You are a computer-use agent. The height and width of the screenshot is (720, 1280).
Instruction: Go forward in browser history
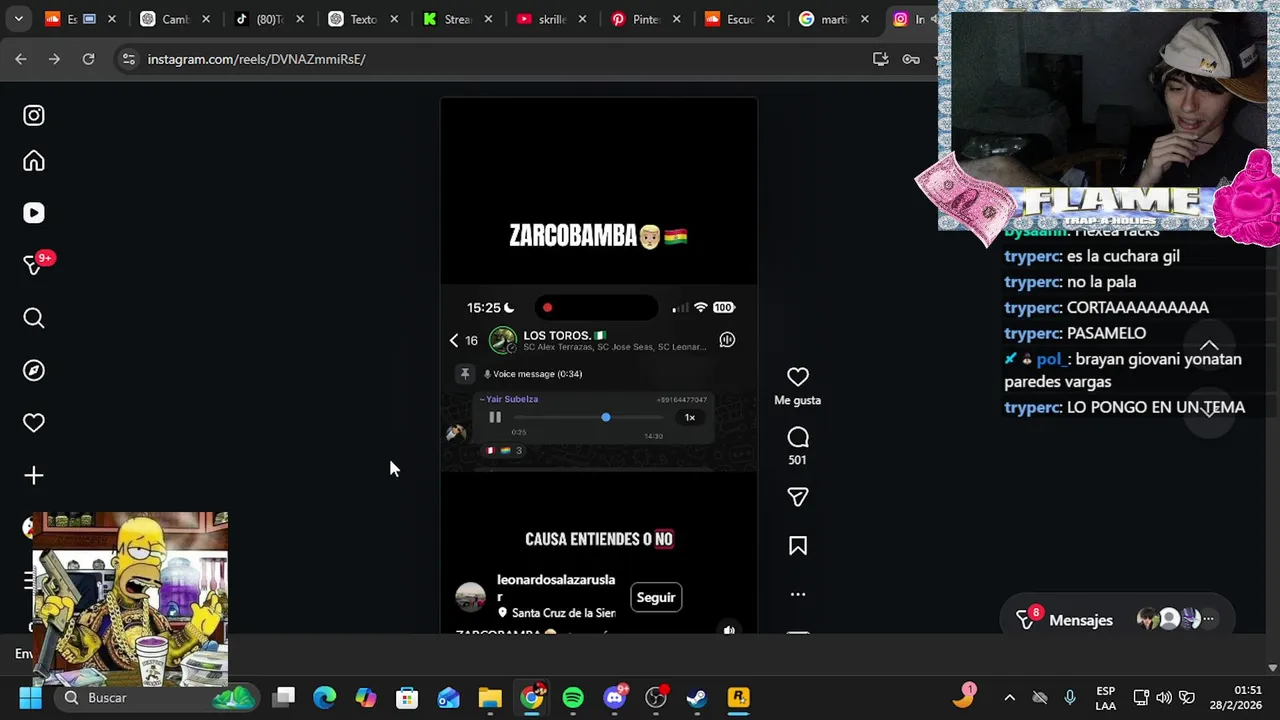pos(54,59)
